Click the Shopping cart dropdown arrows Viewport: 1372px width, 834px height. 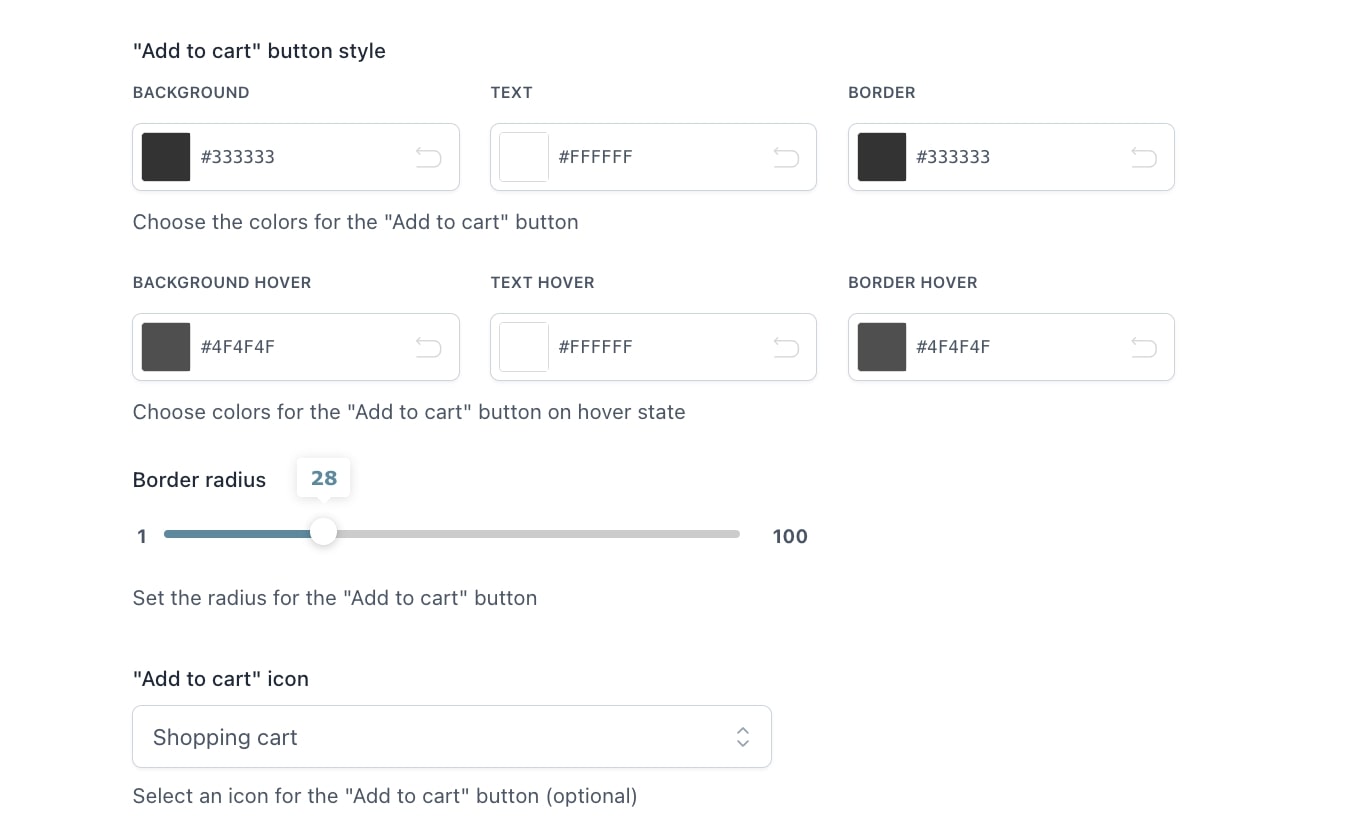click(743, 737)
